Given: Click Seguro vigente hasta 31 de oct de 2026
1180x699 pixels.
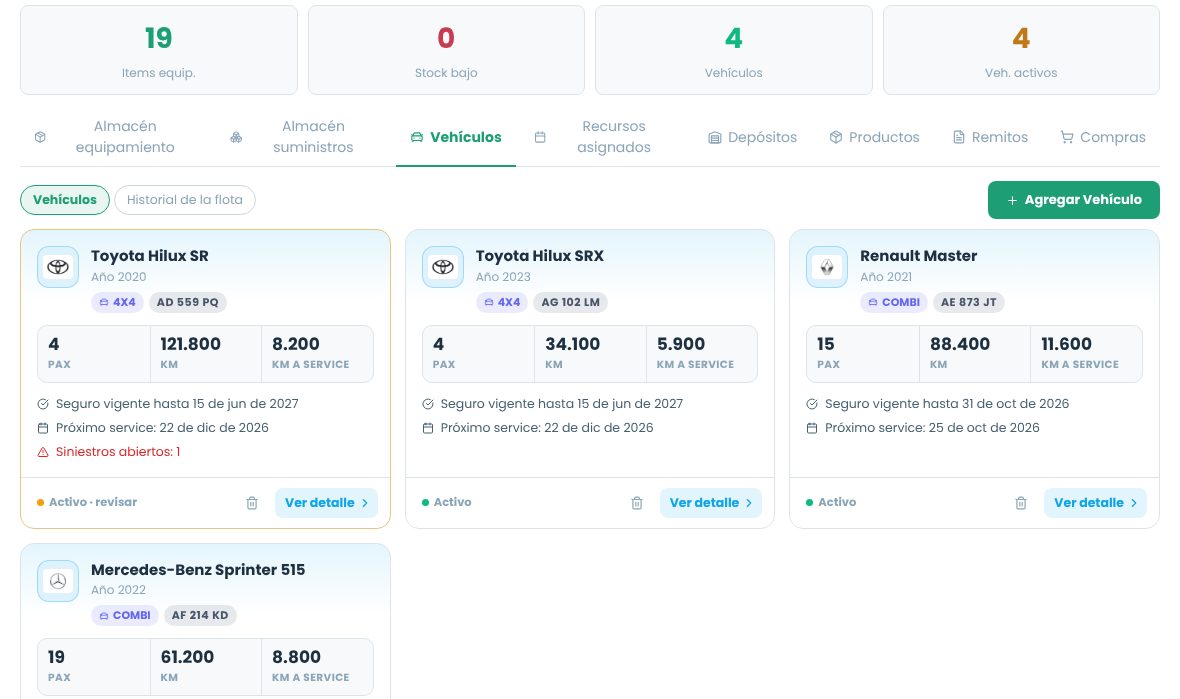Looking at the screenshot, I should click(947, 404).
